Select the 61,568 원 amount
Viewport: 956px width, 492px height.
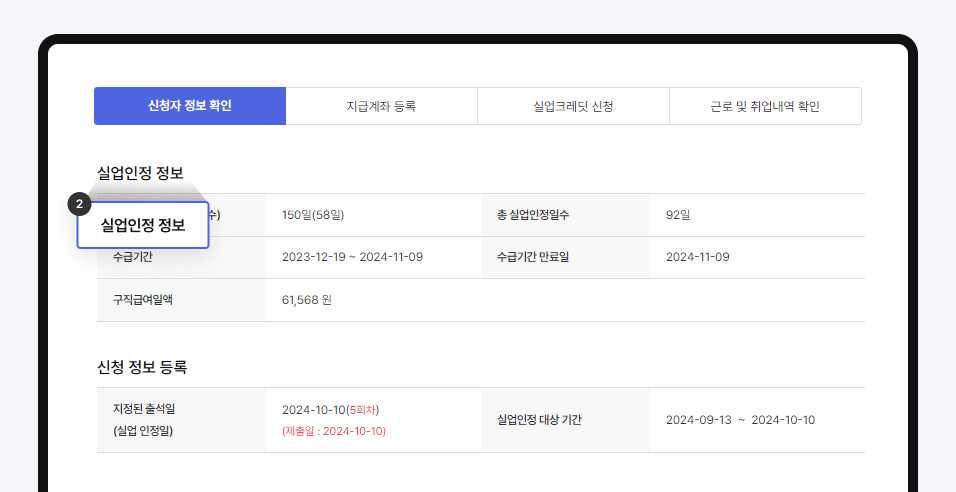tap(307, 299)
